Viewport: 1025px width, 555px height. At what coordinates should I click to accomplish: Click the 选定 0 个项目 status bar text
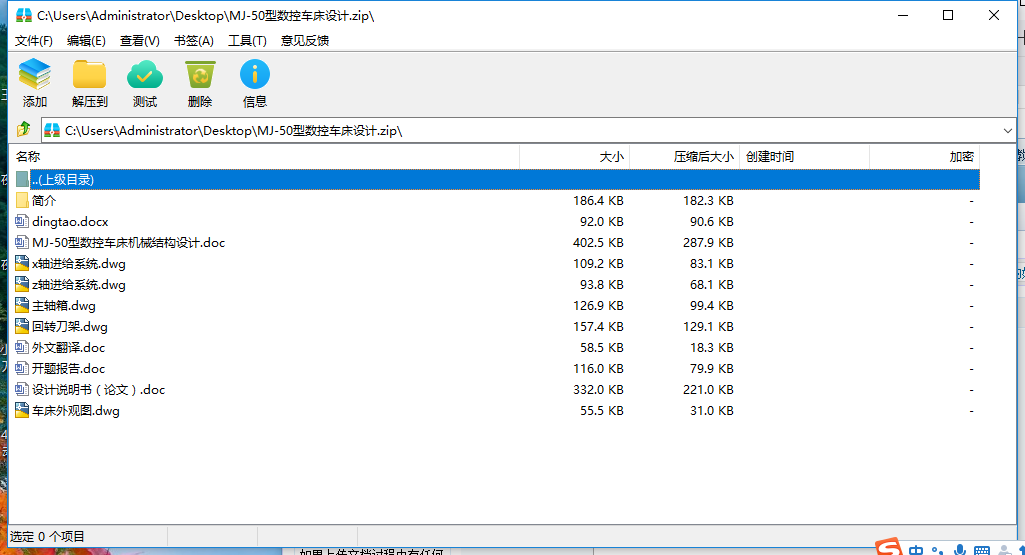click(x=47, y=537)
